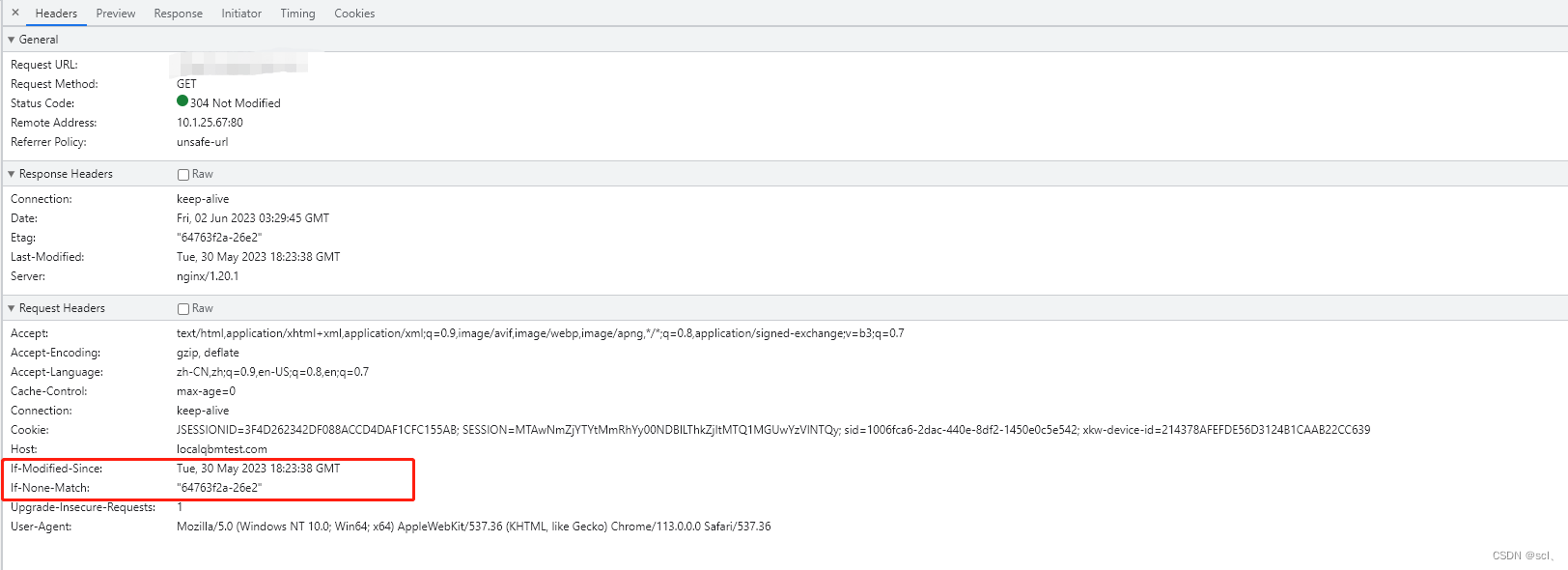
Task: Select the '304 Not Modified' status text
Action: tap(236, 103)
